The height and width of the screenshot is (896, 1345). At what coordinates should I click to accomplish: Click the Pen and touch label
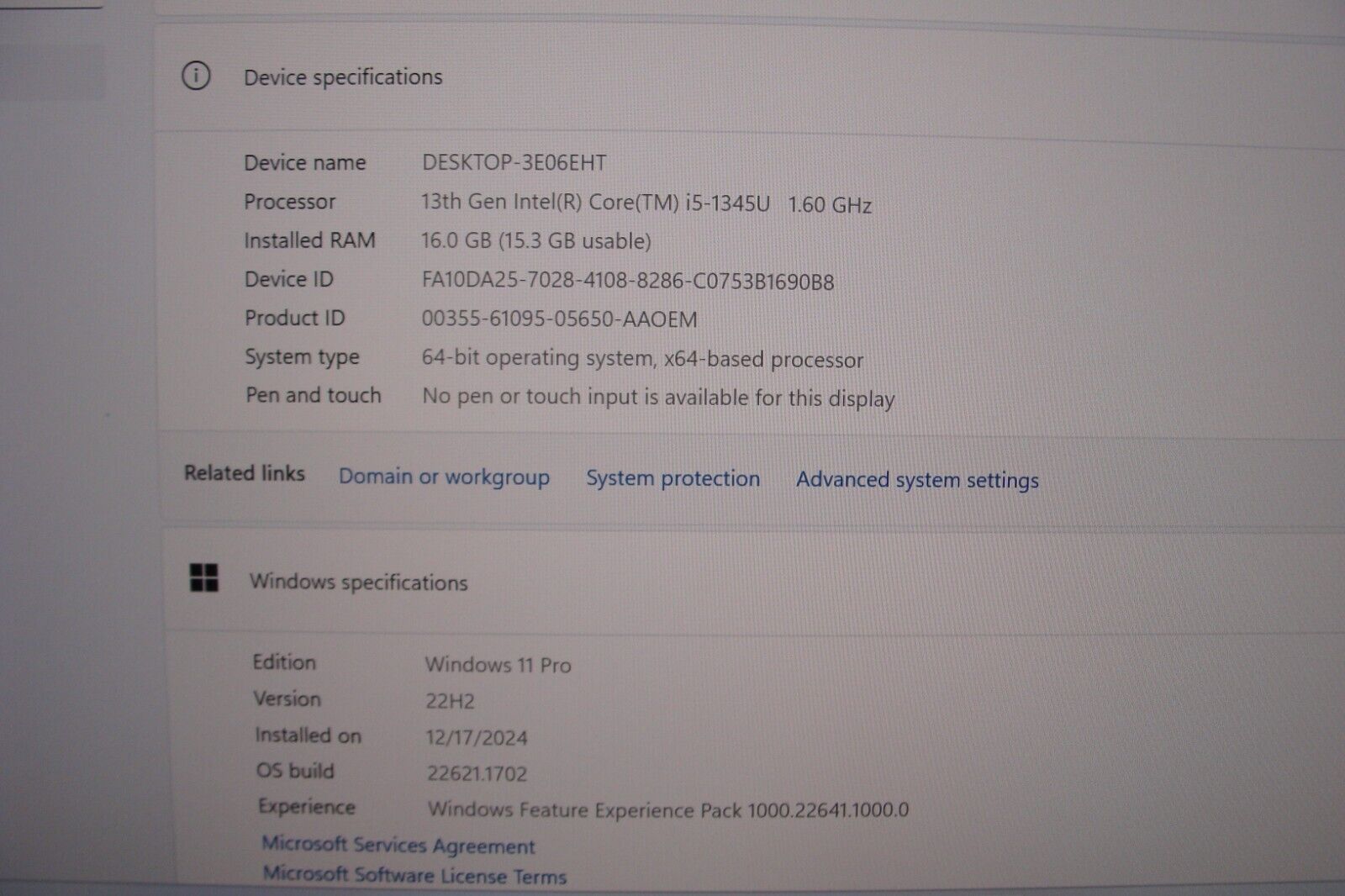coord(313,395)
